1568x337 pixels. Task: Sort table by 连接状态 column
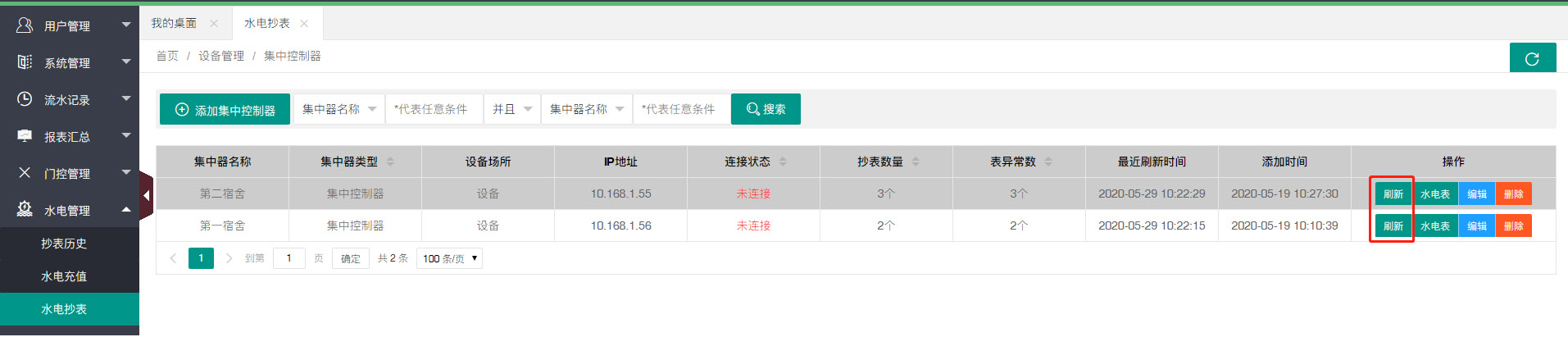[783, 162]
